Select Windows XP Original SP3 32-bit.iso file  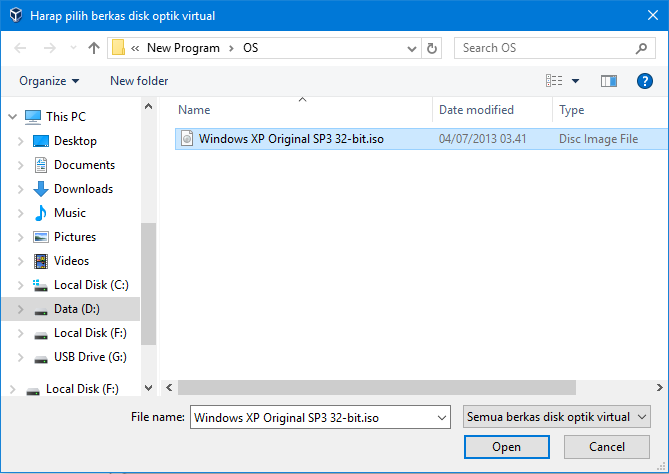422,139
